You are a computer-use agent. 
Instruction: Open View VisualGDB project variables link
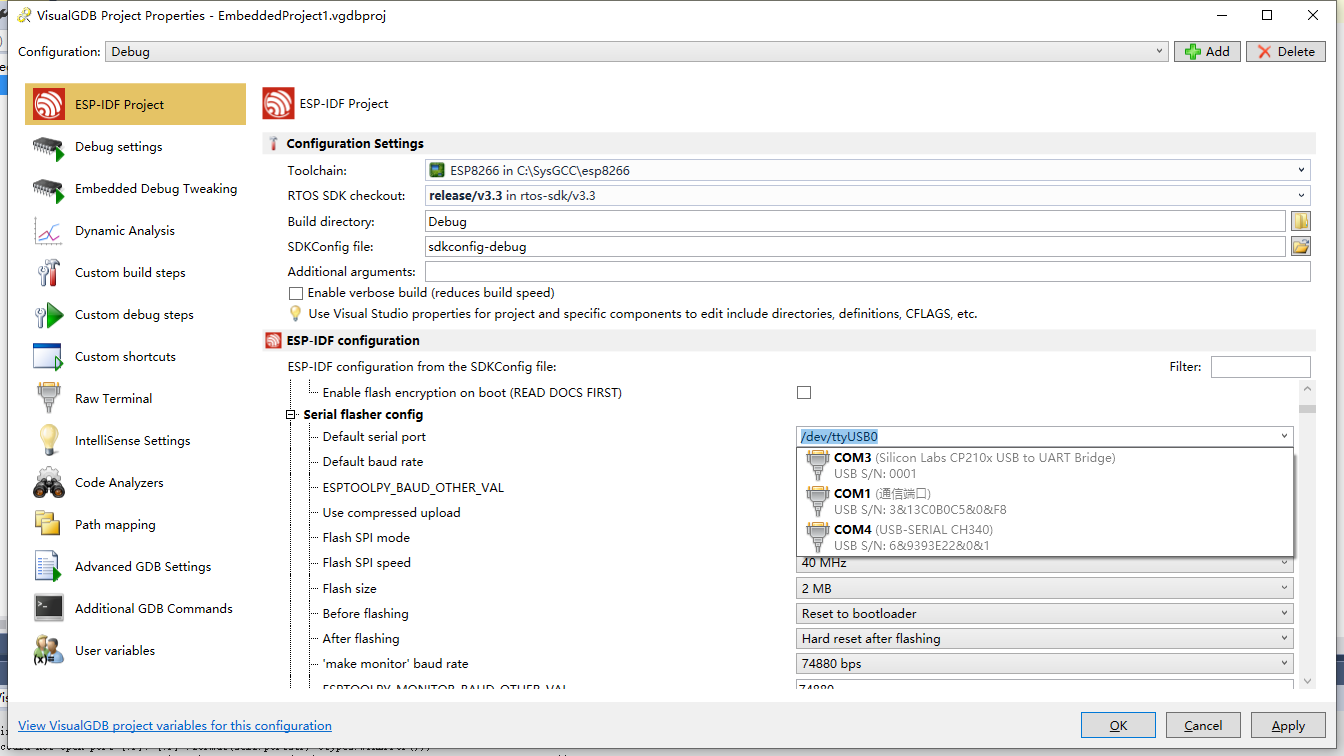point(175,726)
